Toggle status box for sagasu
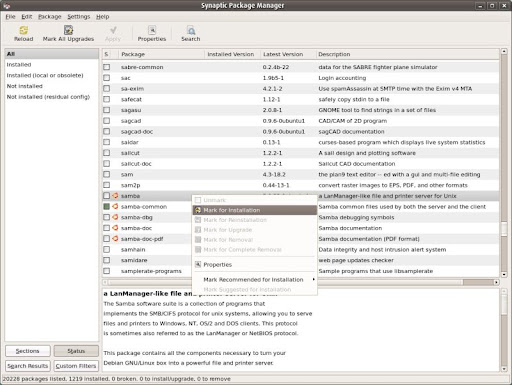 click(107, 110)
